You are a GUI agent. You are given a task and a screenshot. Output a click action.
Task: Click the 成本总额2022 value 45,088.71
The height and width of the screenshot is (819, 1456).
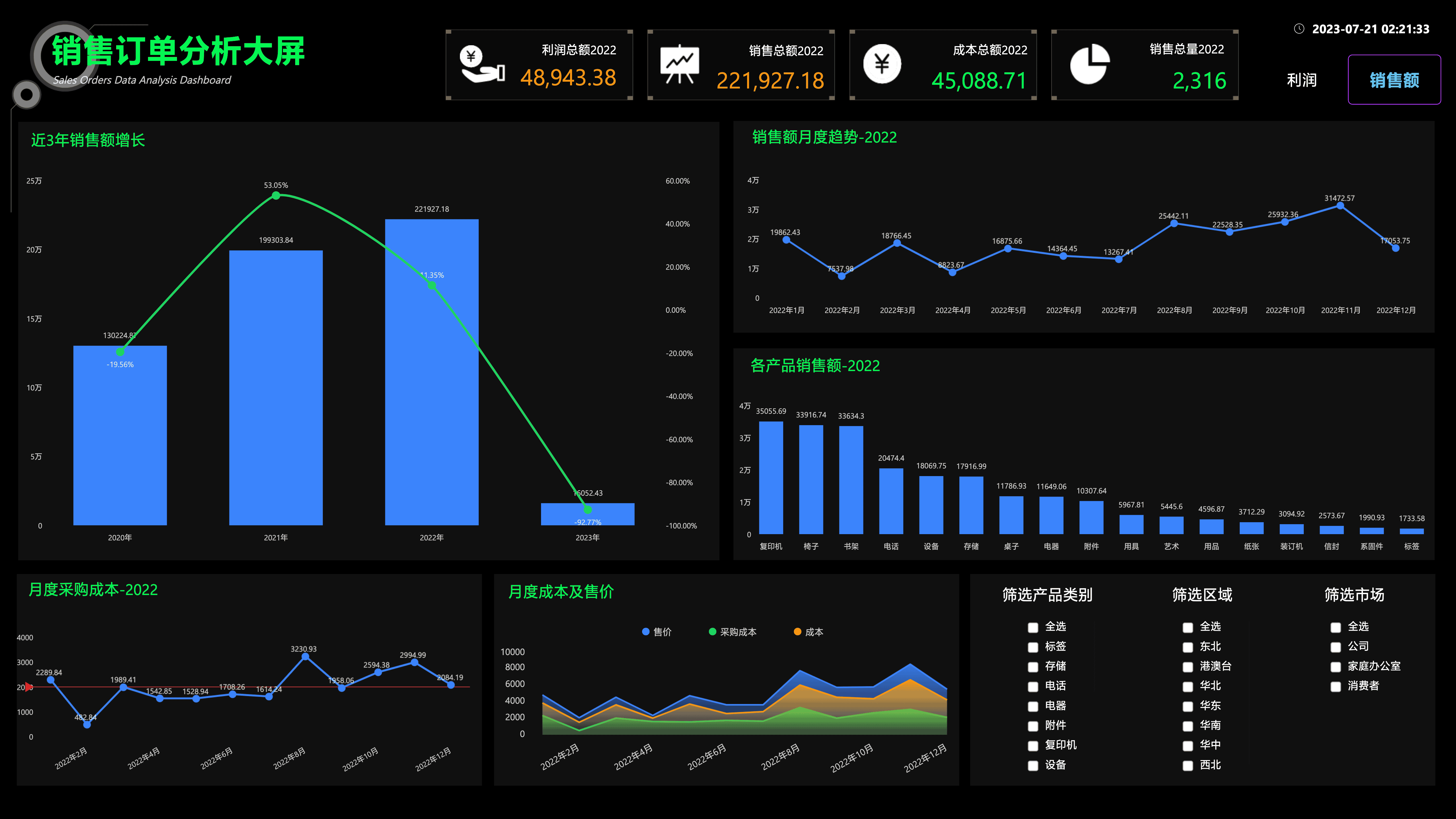tap(979, 81)
